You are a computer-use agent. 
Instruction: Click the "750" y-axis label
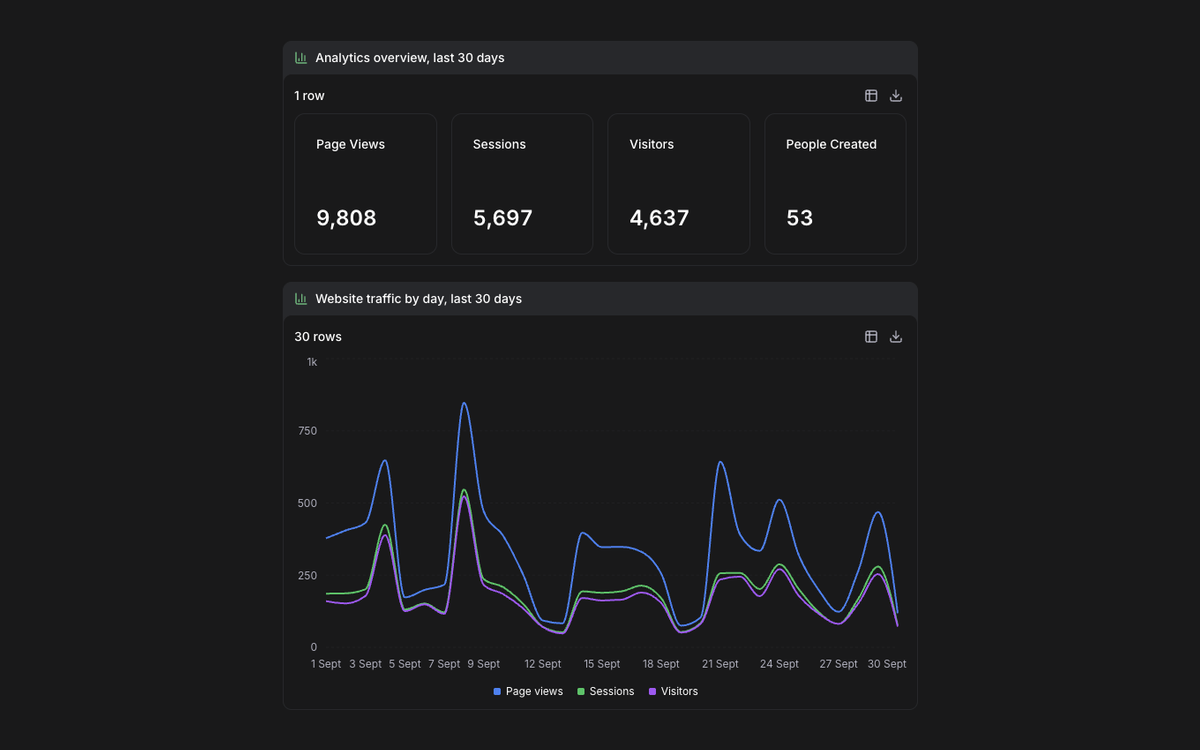307,431
